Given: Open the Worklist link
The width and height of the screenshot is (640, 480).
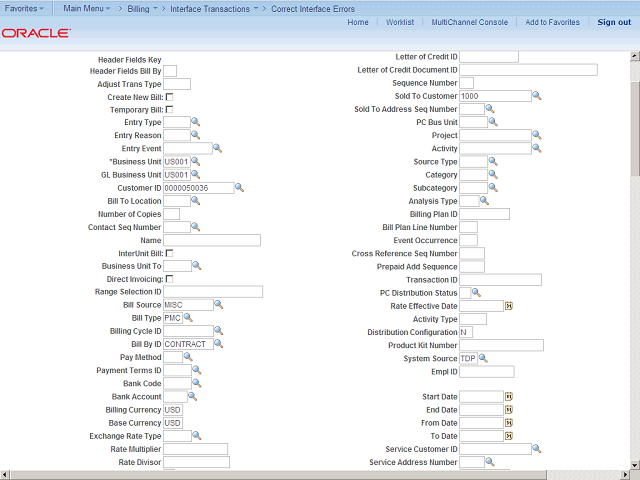Looking at the screenshot, I should [400, 22].
